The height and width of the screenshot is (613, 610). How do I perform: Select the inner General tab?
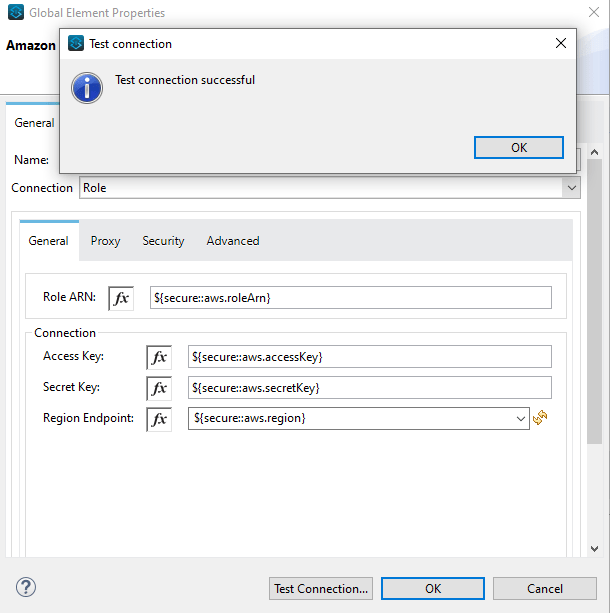click(x=48, y=241)
